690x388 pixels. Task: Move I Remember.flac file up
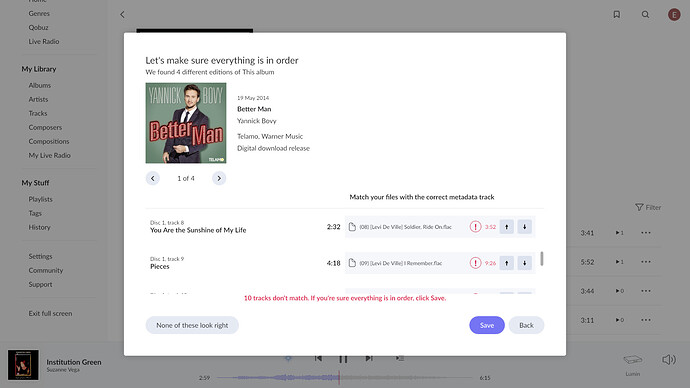pos(506,263)
